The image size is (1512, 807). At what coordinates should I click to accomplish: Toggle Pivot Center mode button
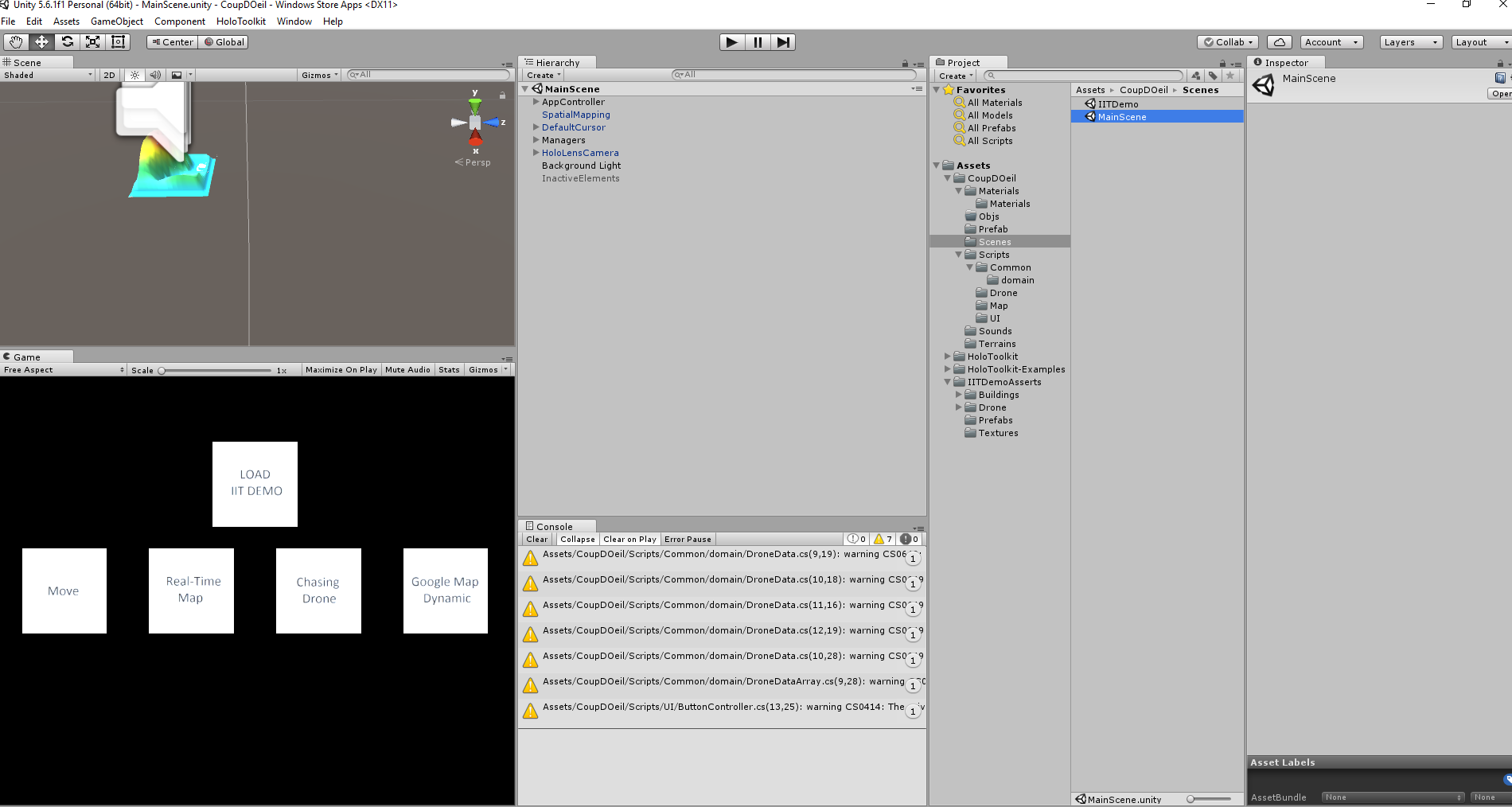(172, 42)
